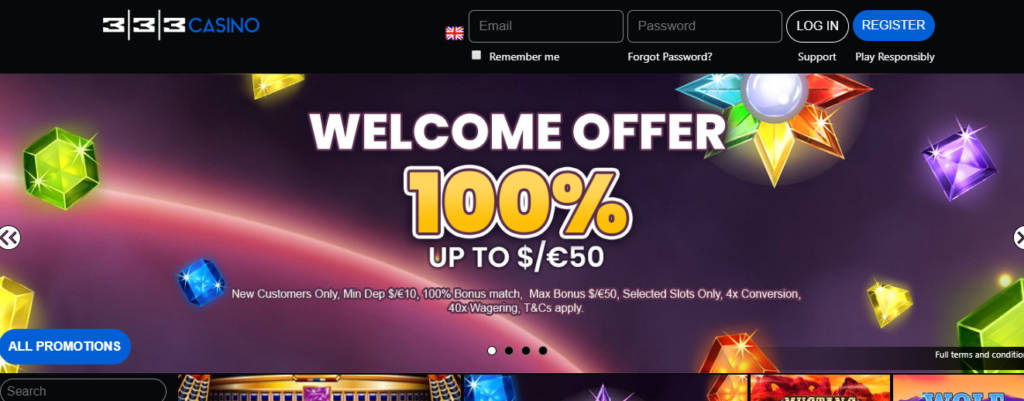Click the Email input field
Image resolution: width=1024 pixels, height=401 pixels.
pyautogui.click(x=545, y=26)
